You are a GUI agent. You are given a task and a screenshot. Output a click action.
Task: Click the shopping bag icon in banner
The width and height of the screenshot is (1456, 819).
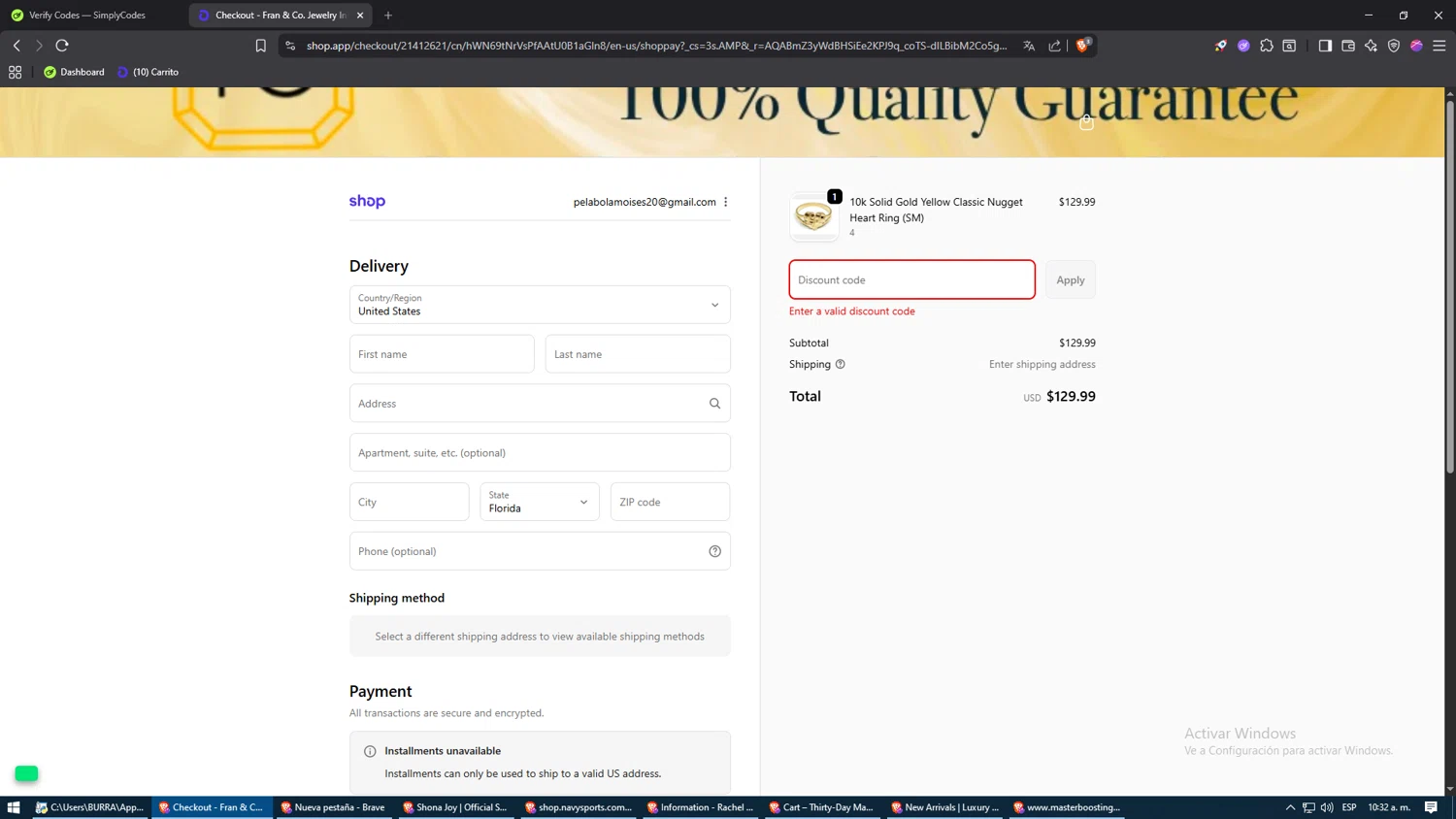point(1086,122)
